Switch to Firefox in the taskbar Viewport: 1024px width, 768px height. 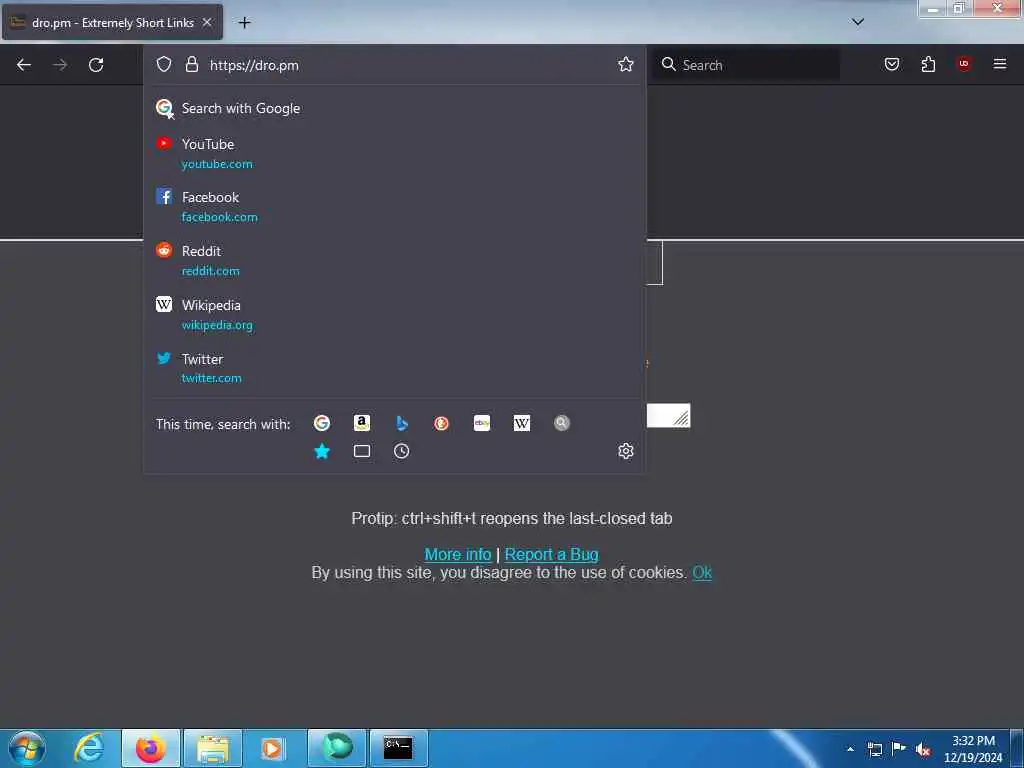(150, 748)
